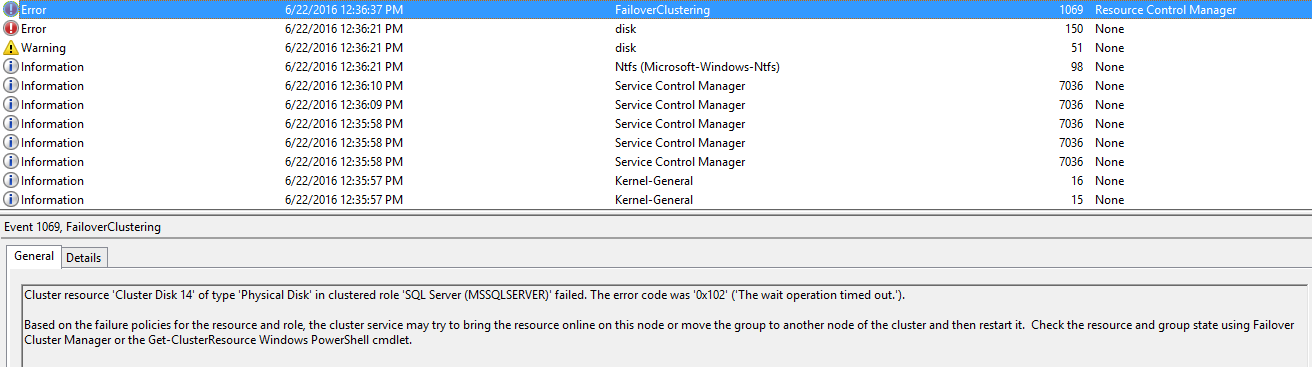Select the Kernel-General row with event ID 15
This screenshot has height=367, width=1312.
click(x=656, y=200)
